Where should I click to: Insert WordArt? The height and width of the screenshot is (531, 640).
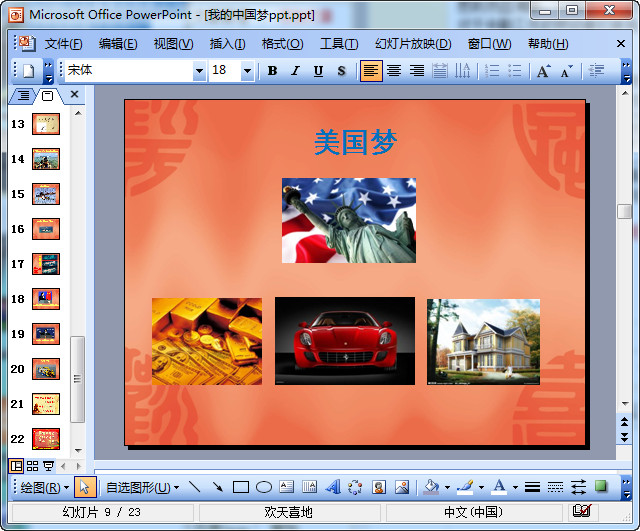point(333,487)
